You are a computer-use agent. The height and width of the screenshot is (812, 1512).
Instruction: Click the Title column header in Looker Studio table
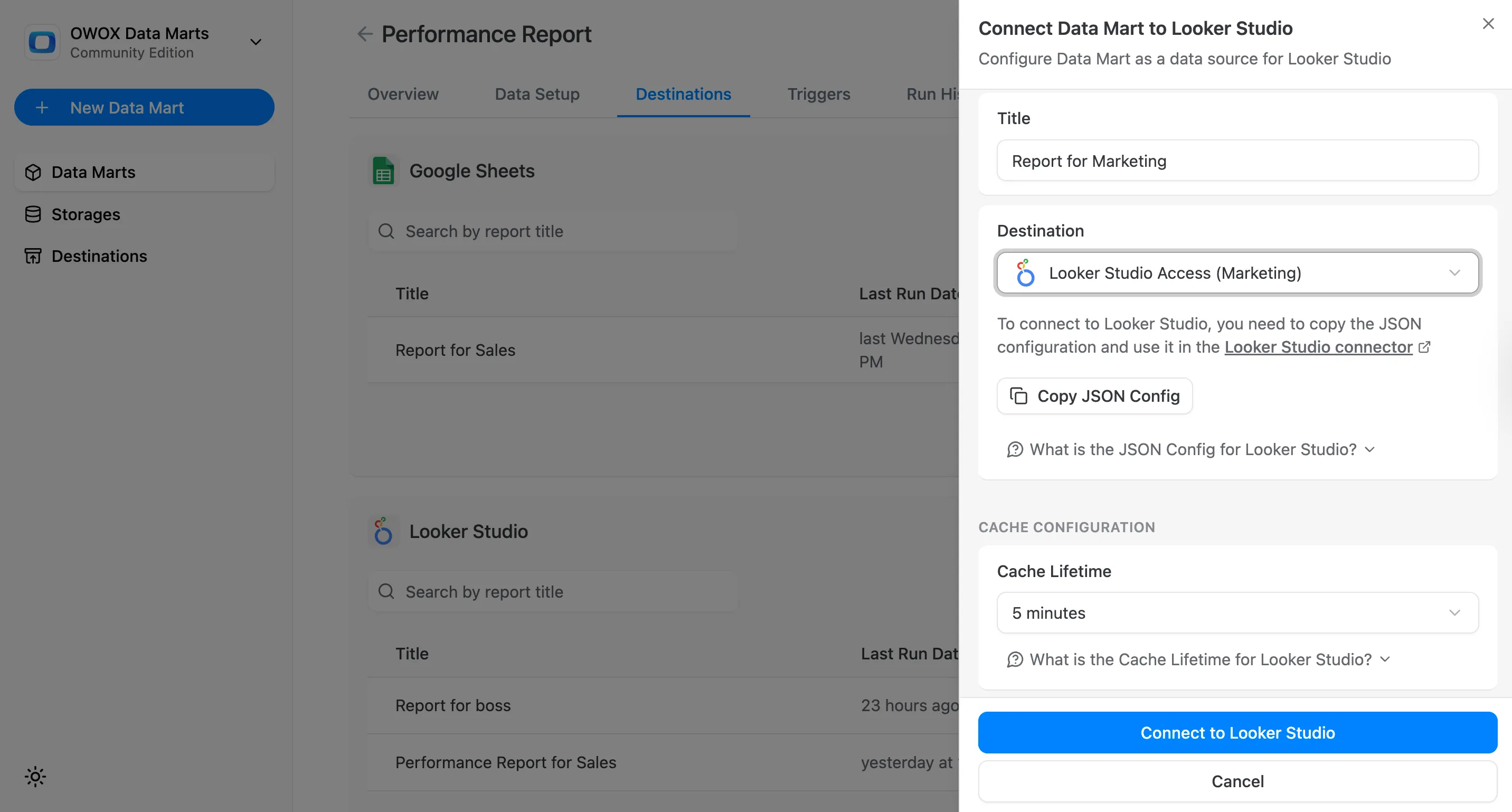point(412,654)
